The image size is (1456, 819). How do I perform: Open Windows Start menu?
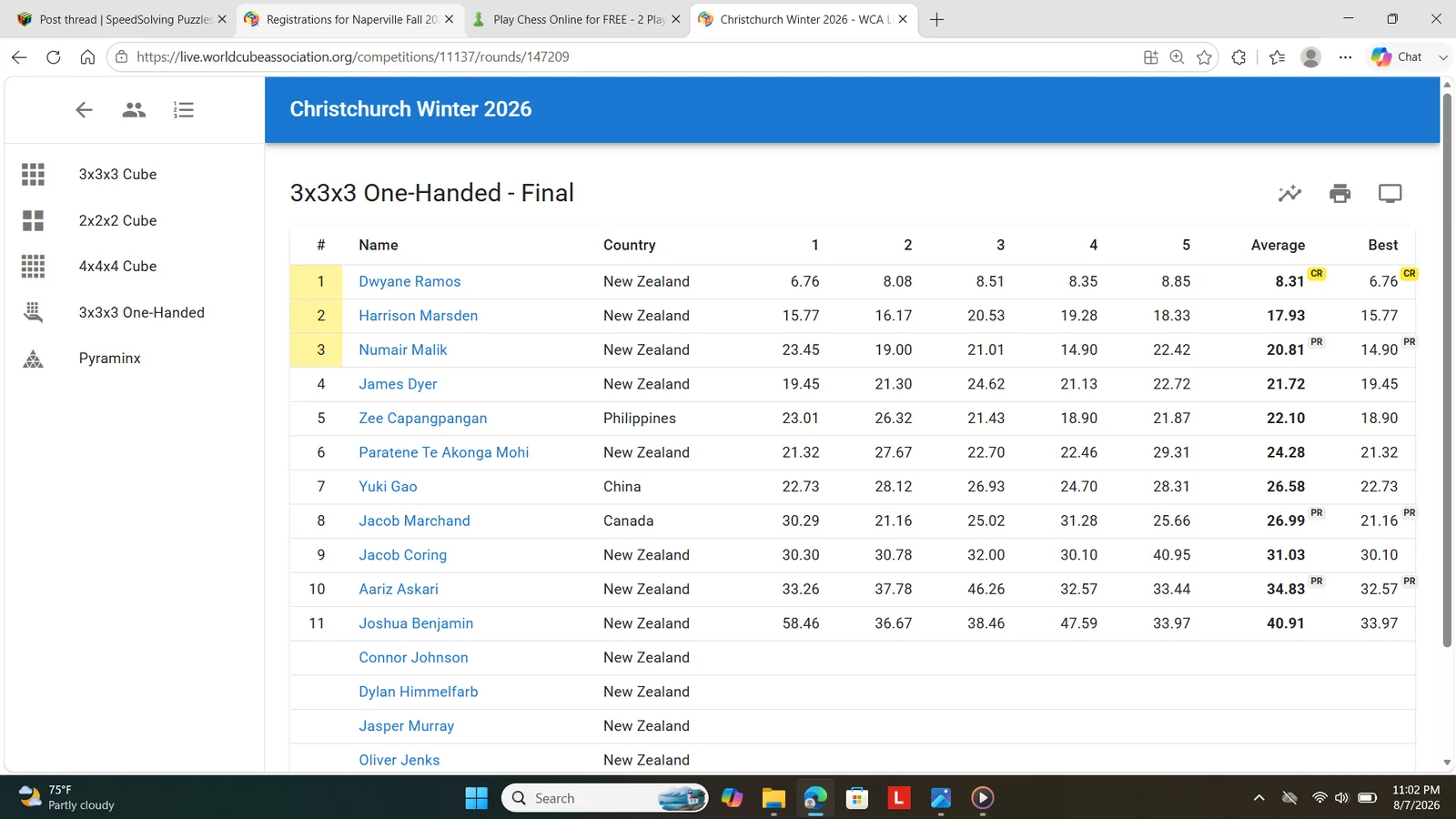[x=476, y=798]
